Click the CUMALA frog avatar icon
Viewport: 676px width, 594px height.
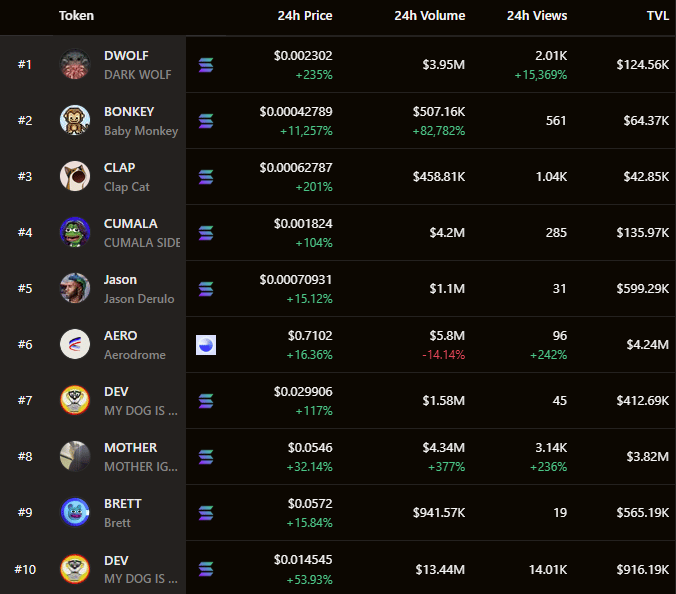point(75,232)
